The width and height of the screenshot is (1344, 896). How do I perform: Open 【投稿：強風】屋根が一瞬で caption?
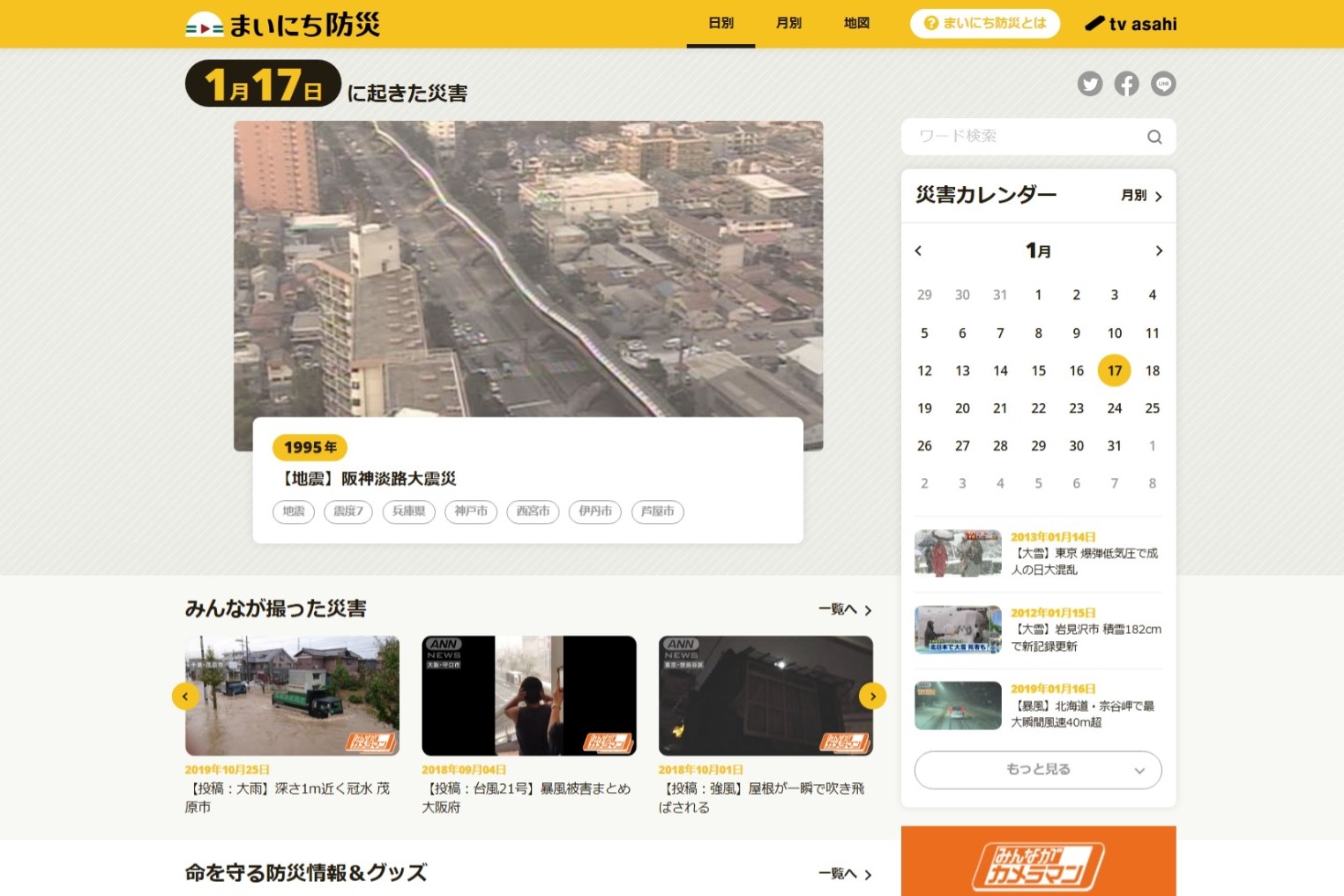762,798
